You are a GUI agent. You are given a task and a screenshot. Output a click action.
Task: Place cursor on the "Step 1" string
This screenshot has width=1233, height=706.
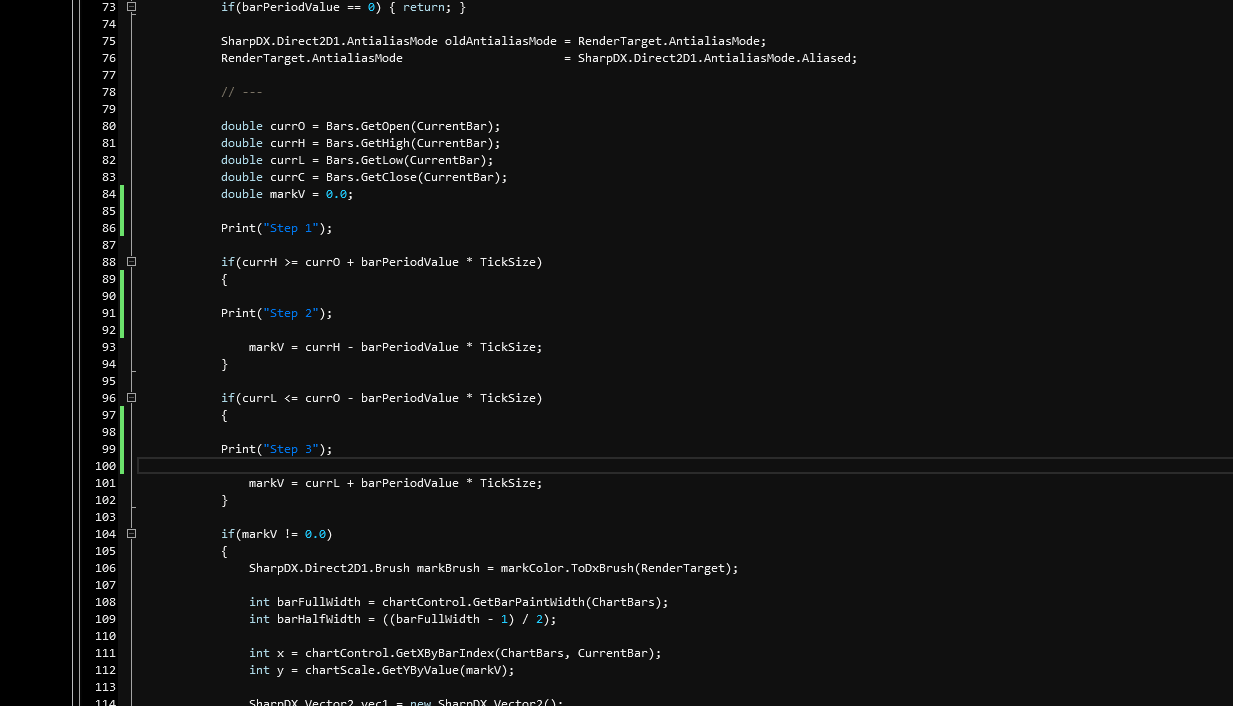(288, 228)
